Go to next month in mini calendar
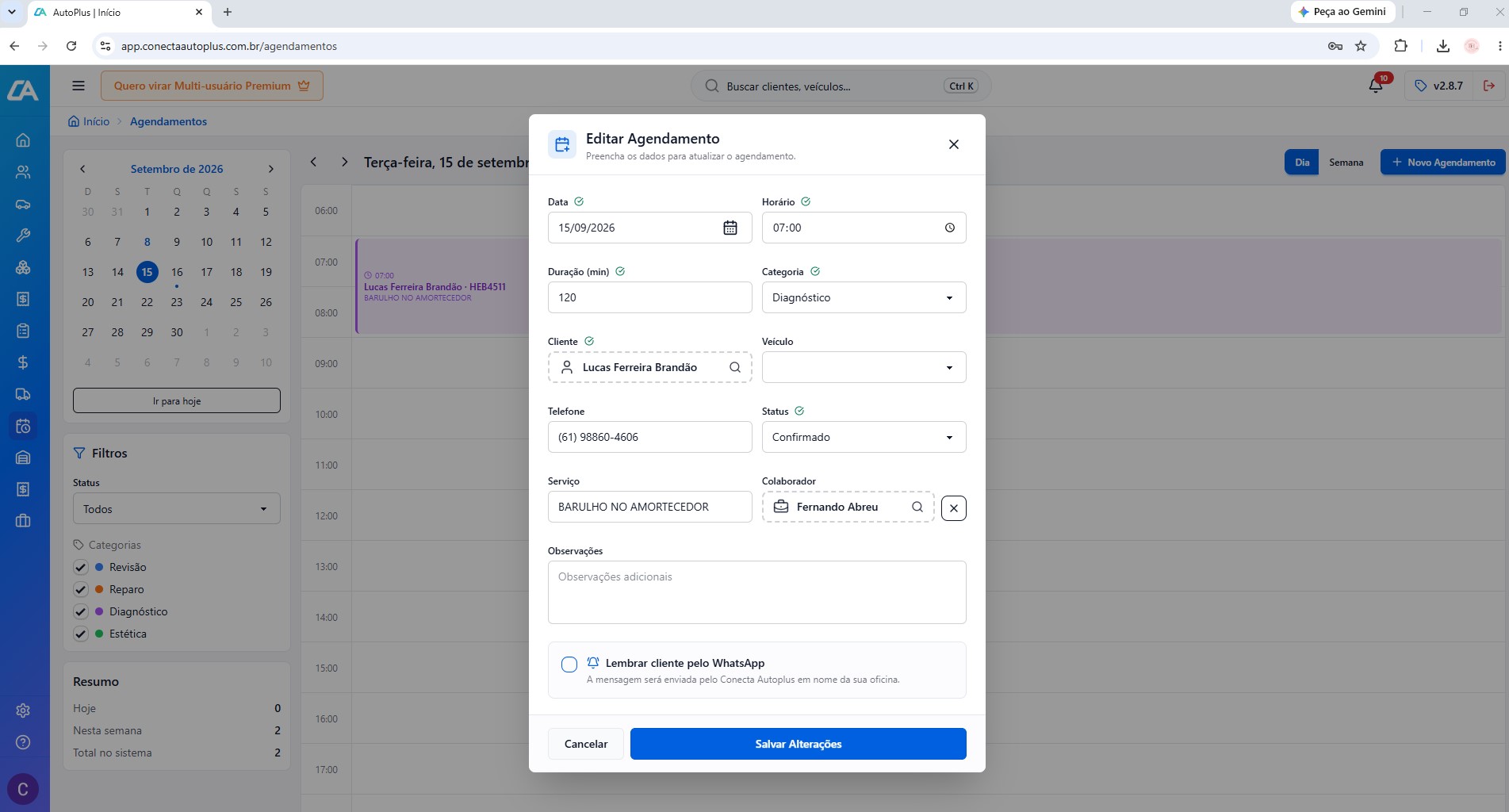The width and height of the screenshot is (1509, 812). 271,169
